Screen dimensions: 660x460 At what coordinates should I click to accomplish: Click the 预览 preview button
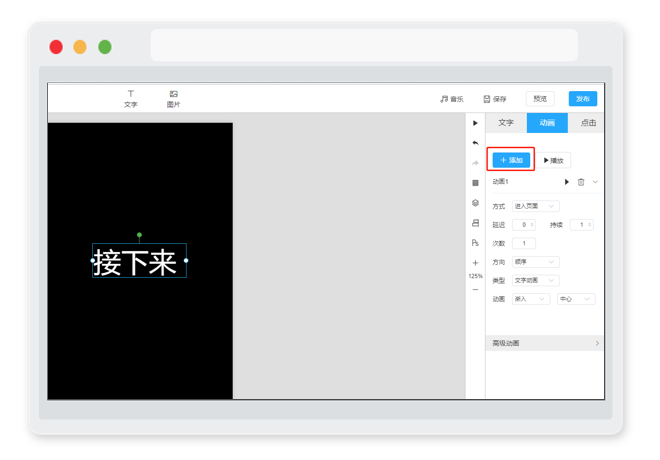(x=540, y=99)
